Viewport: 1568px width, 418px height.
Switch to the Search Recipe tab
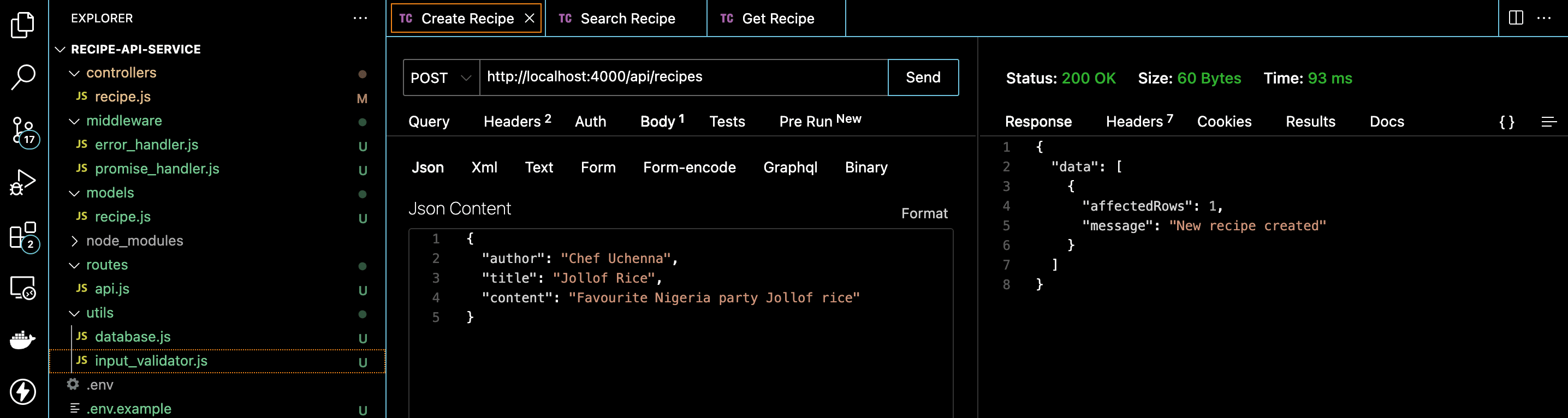point(627,19)
